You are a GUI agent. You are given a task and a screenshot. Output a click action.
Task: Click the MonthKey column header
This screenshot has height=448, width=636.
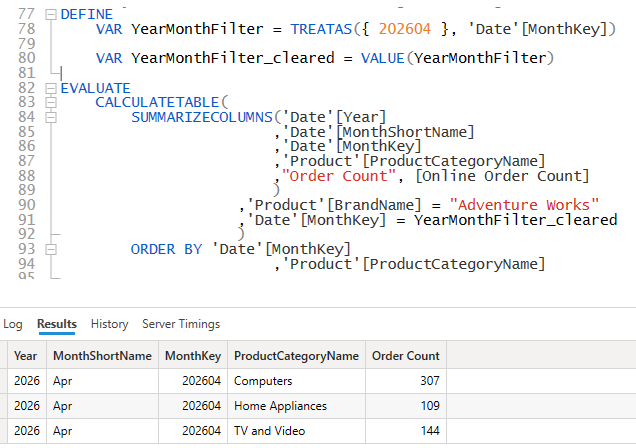[193, 356]
